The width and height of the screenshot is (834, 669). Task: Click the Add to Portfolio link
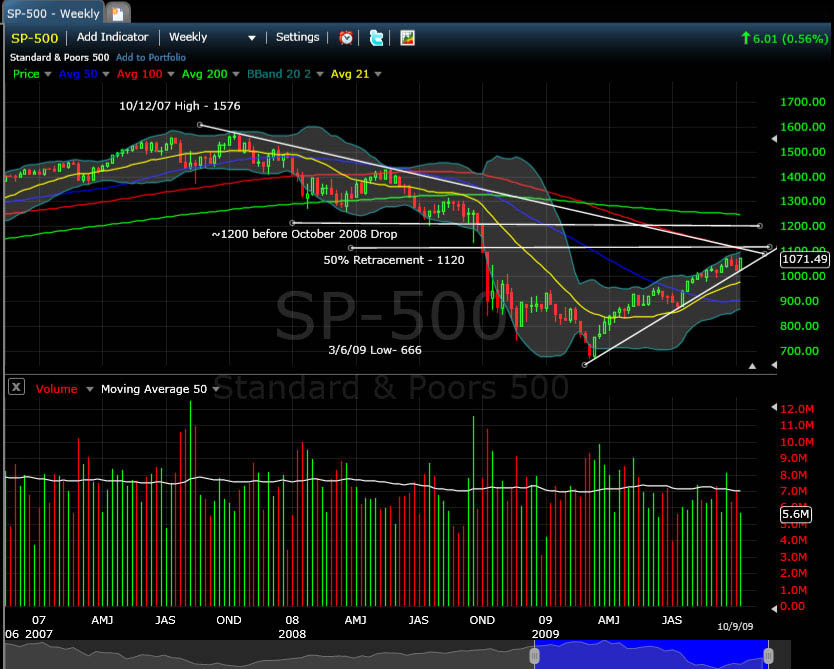click(152, 57)
